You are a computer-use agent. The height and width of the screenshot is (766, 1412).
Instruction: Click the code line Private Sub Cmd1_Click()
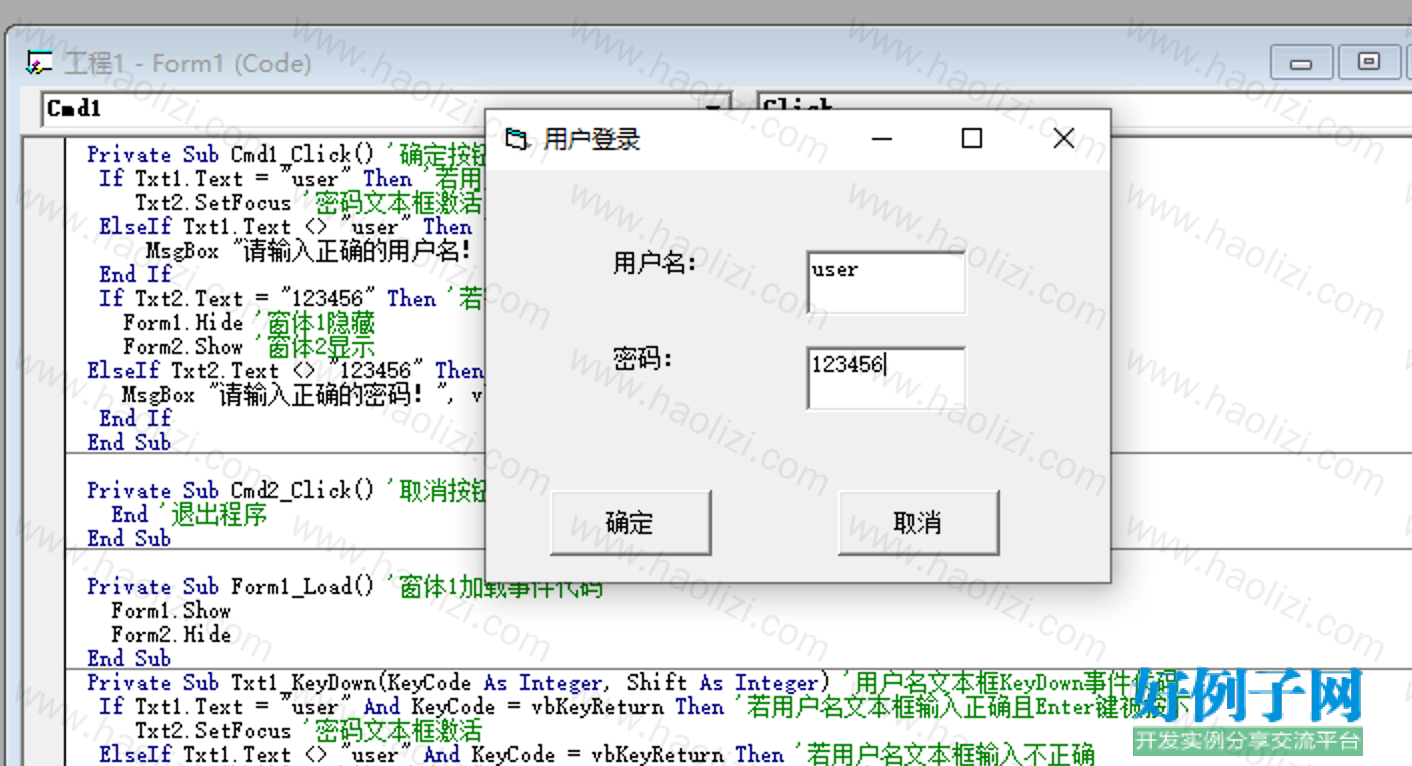tap(231, 155)
